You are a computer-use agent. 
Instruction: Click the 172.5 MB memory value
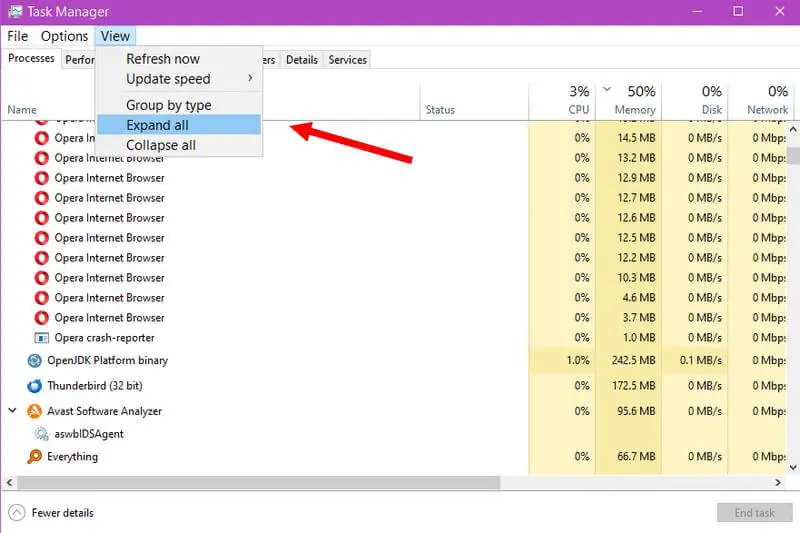(634, 386)
